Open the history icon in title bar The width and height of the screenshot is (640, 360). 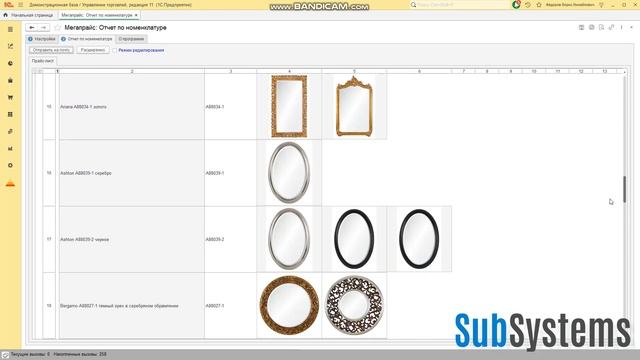[528, 5]
